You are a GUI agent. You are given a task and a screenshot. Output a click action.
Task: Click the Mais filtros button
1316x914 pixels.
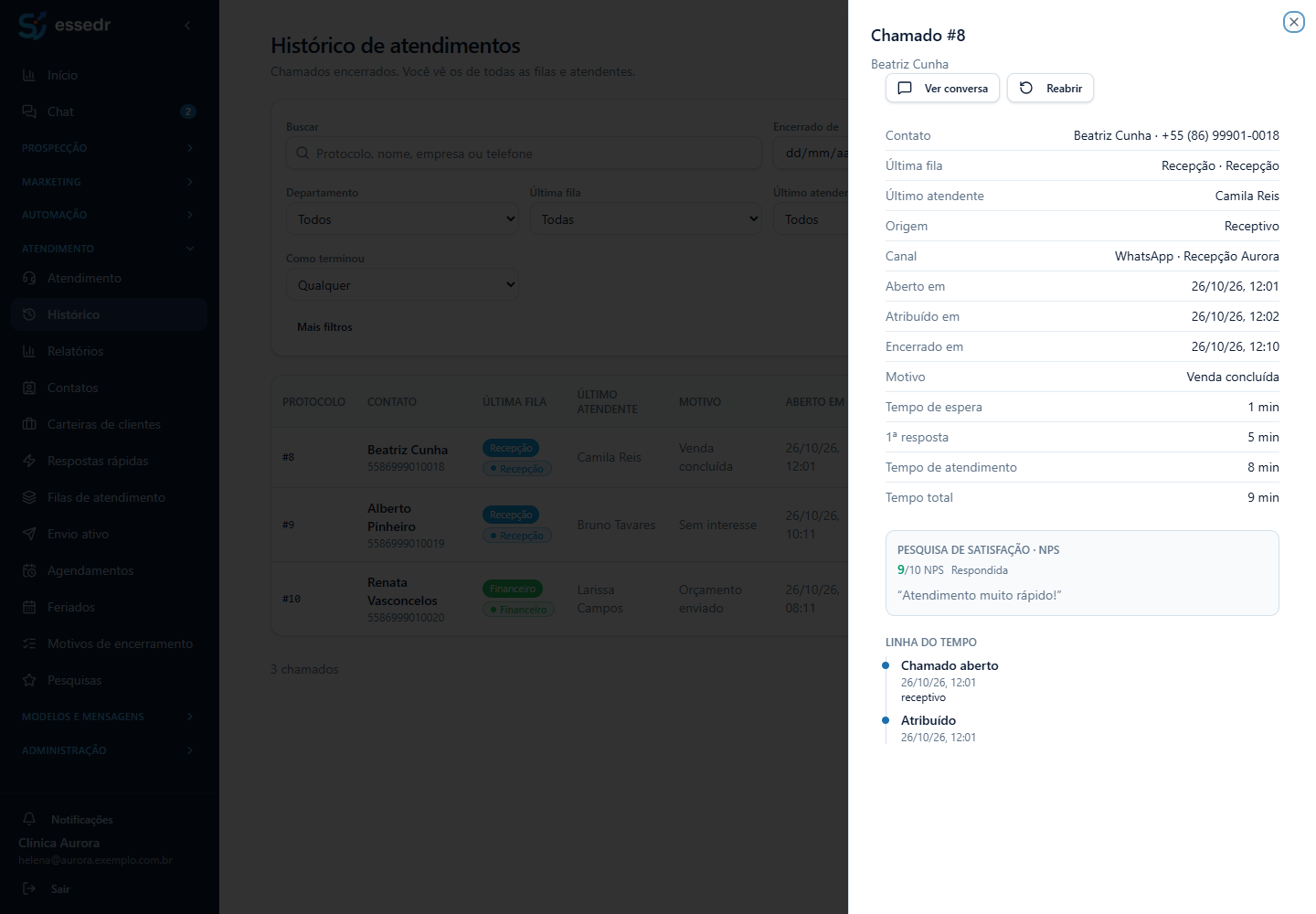point(324,327)
